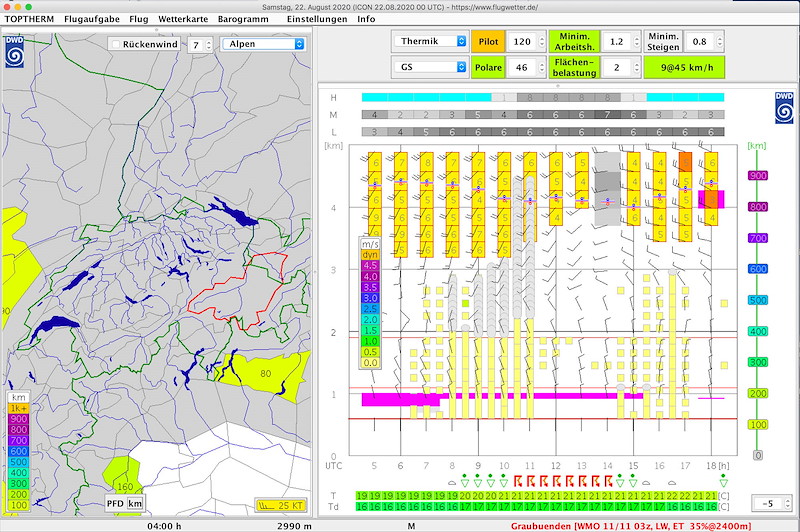Click the DWD logo on the map
The image size is (800, 532).
16,53
